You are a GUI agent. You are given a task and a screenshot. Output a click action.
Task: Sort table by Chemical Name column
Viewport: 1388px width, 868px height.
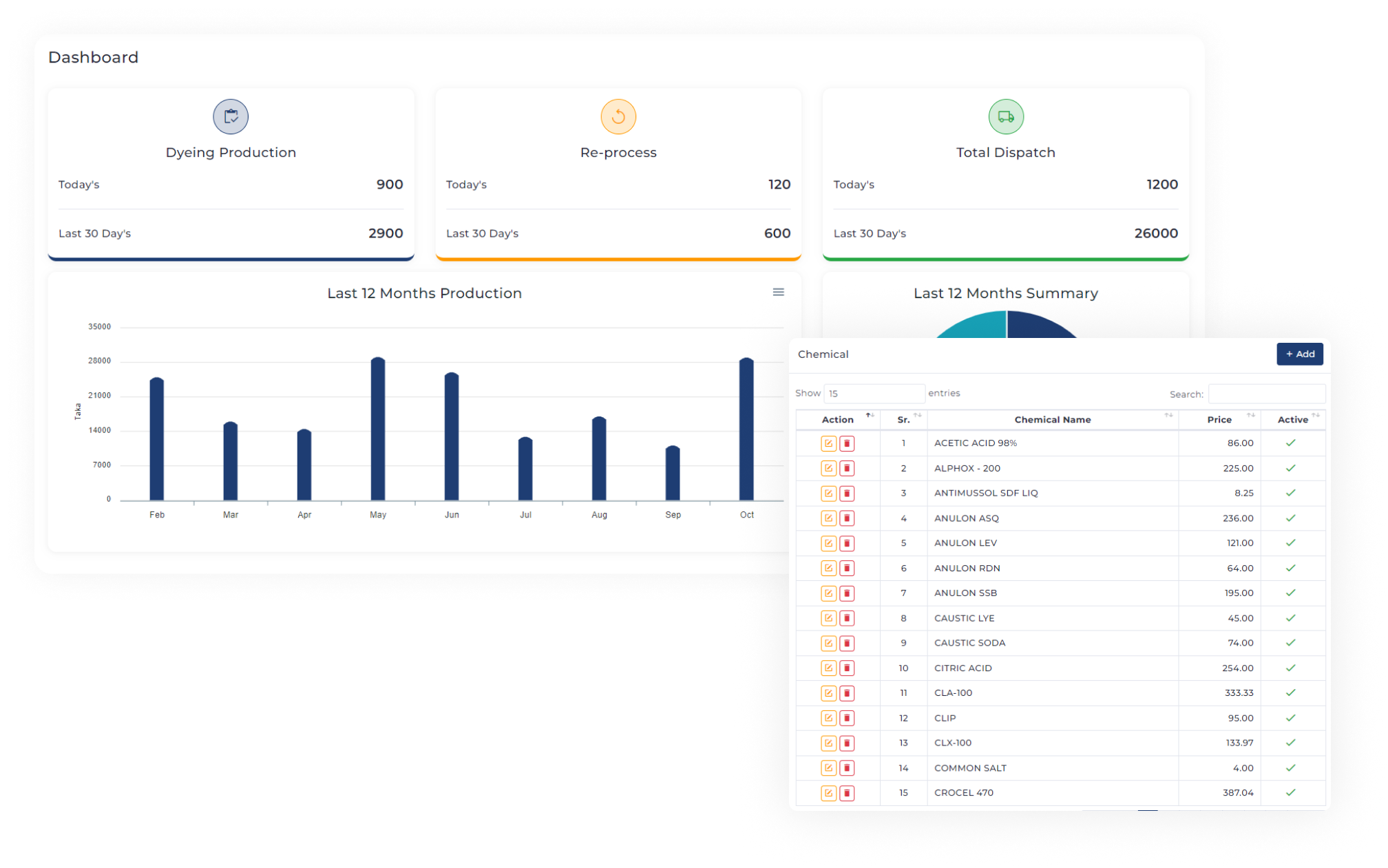point(1052,419)
